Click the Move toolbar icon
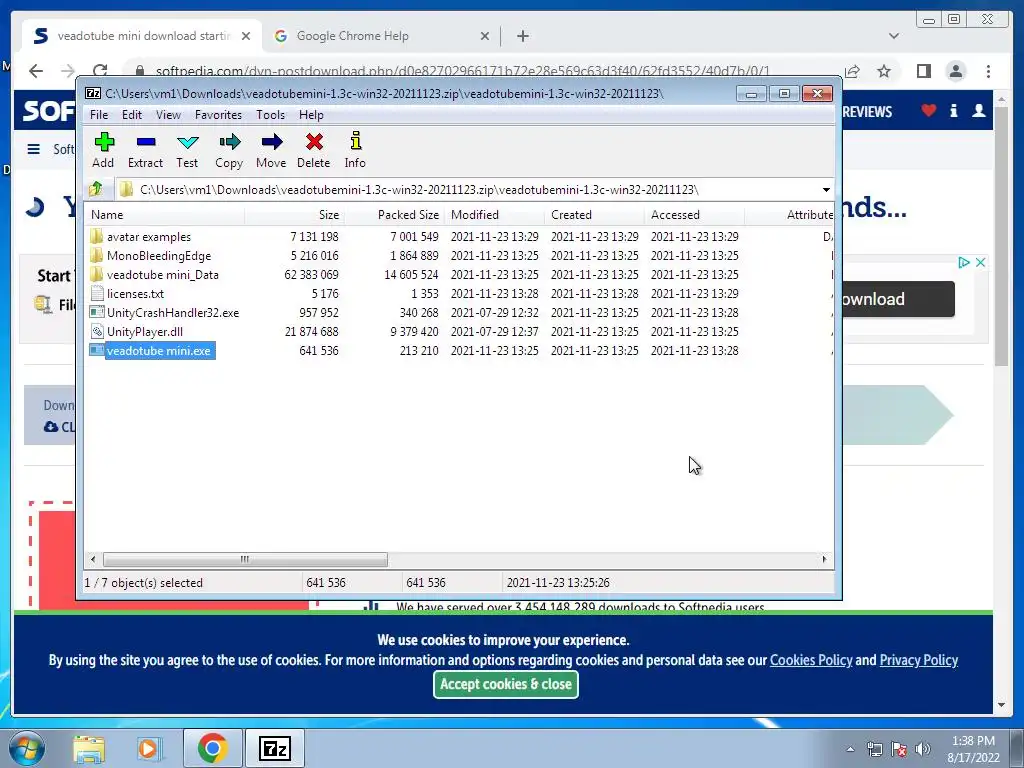Viewport: 1024px width, 768px height. (271, 142)
